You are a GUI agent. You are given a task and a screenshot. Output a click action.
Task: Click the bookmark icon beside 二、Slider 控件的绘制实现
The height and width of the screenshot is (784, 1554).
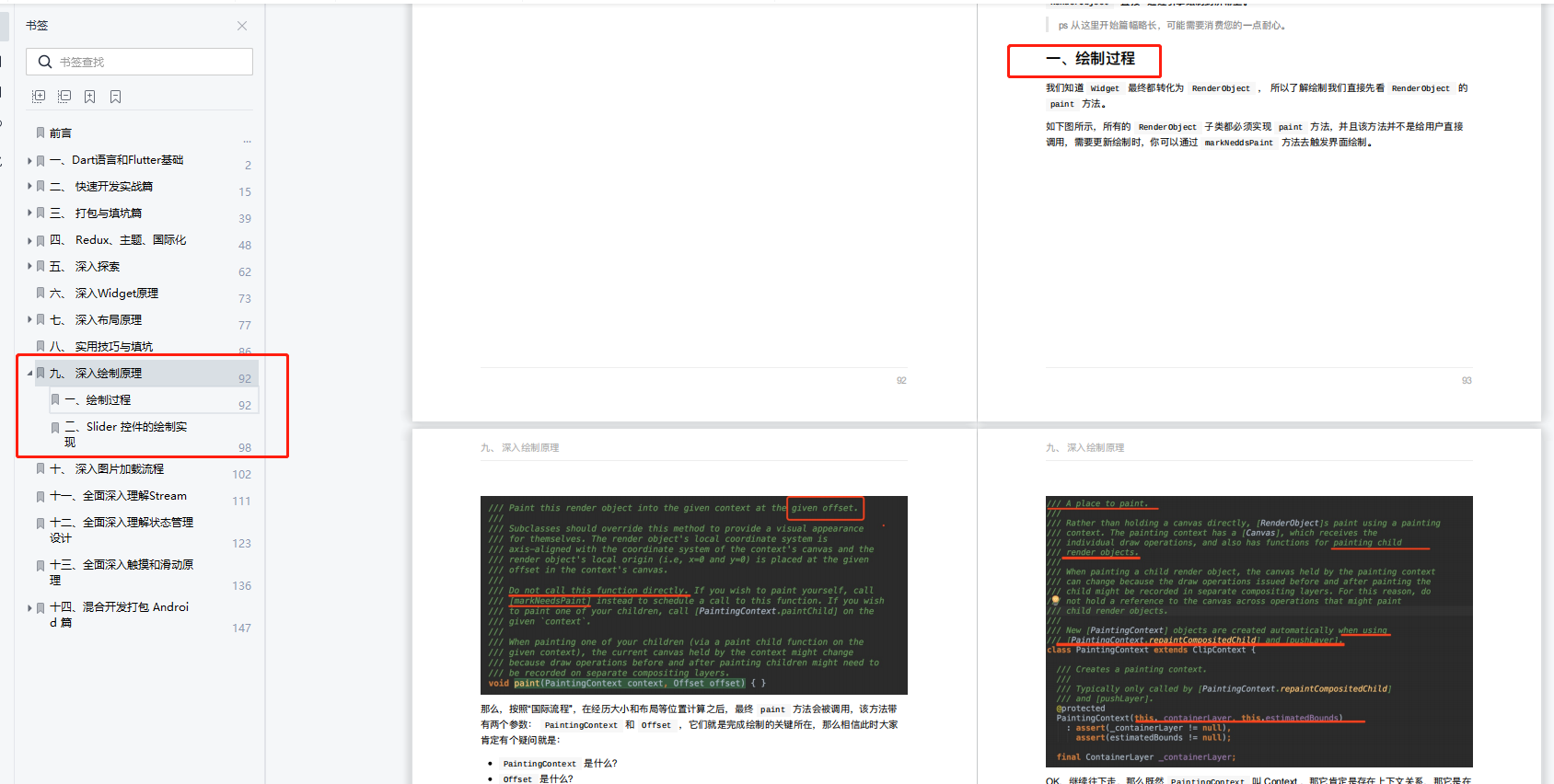click(55, 427)
